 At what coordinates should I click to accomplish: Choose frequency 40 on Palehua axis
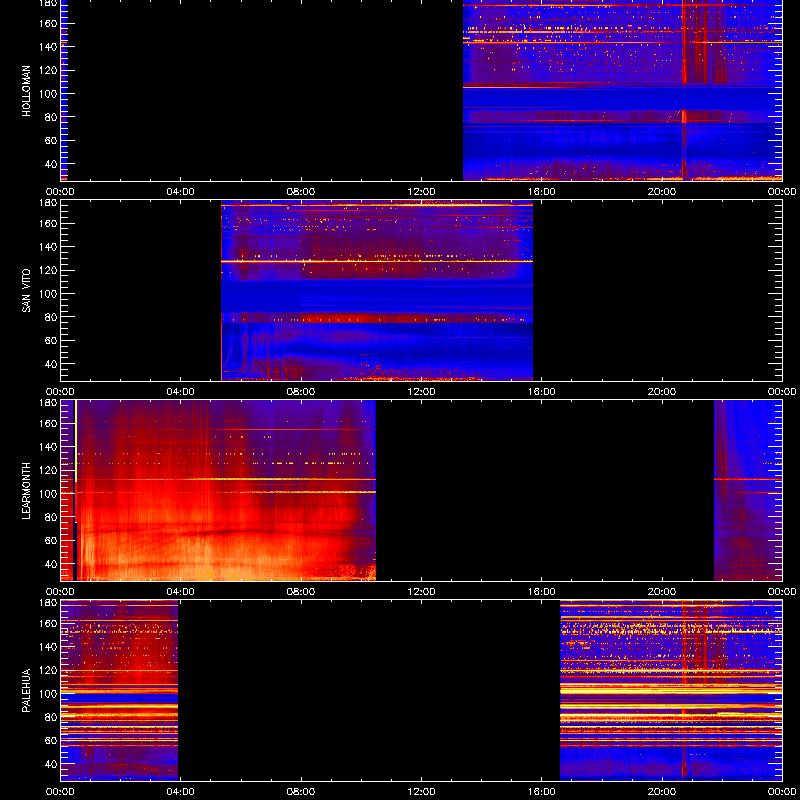tap(52, 764)
